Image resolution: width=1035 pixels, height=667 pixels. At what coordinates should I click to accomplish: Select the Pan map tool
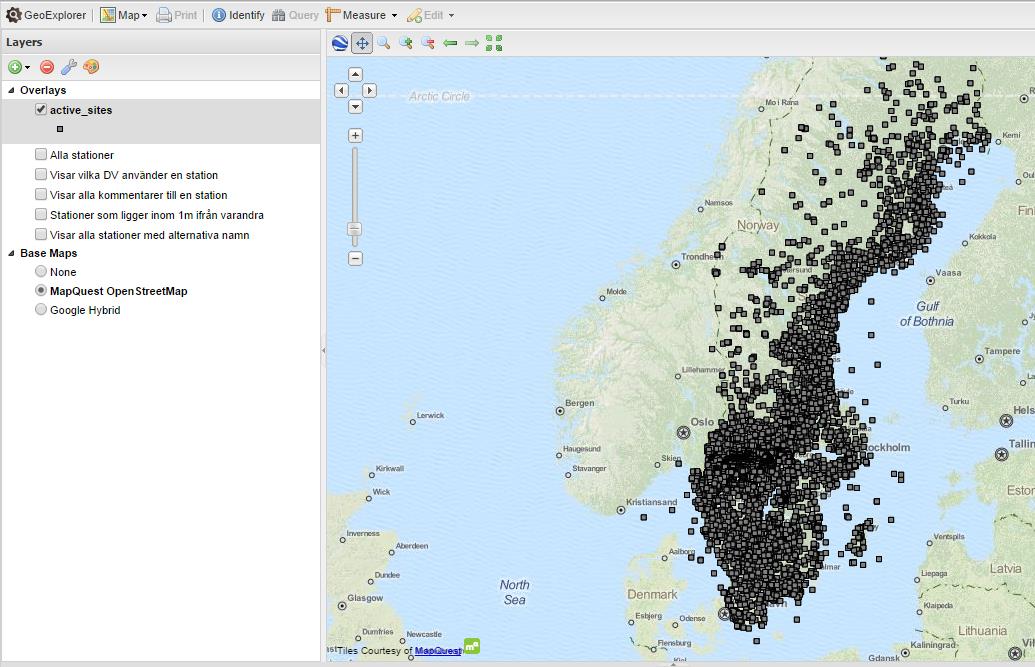(x=362, y=43)
